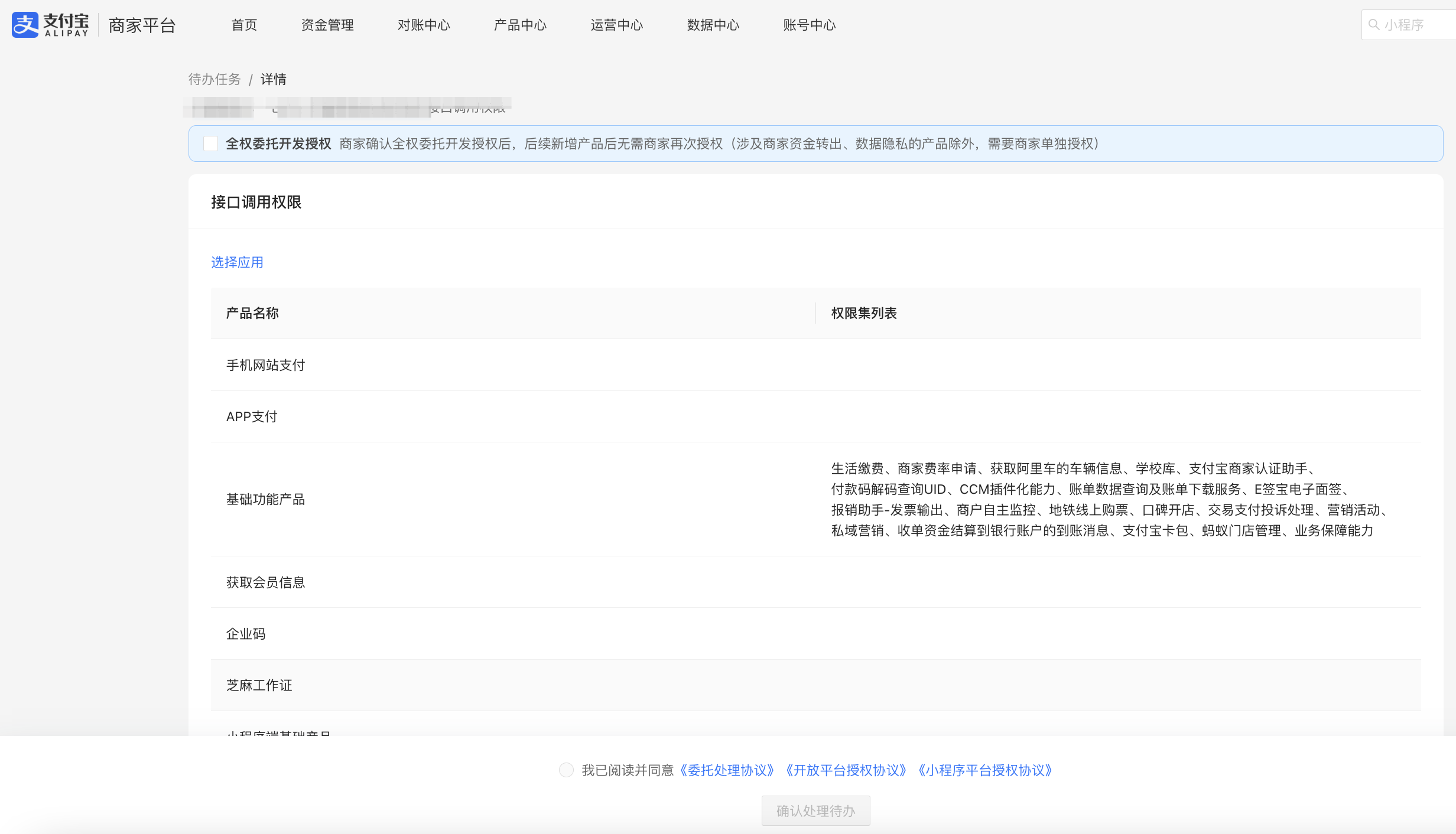
Task: Open the 《开放平台授权协议》 link
Action: 846,770
